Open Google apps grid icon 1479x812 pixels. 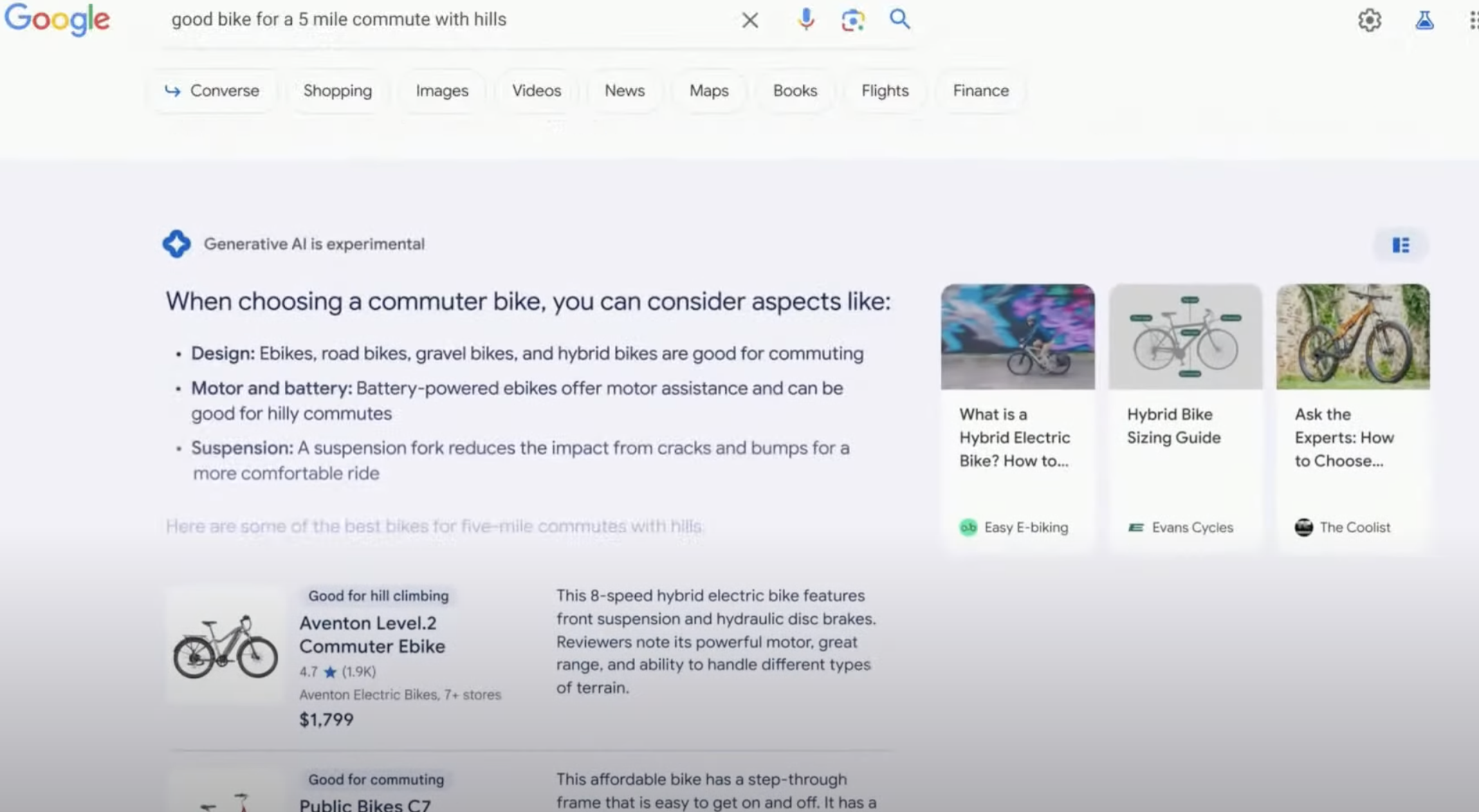coord(1473,20)
